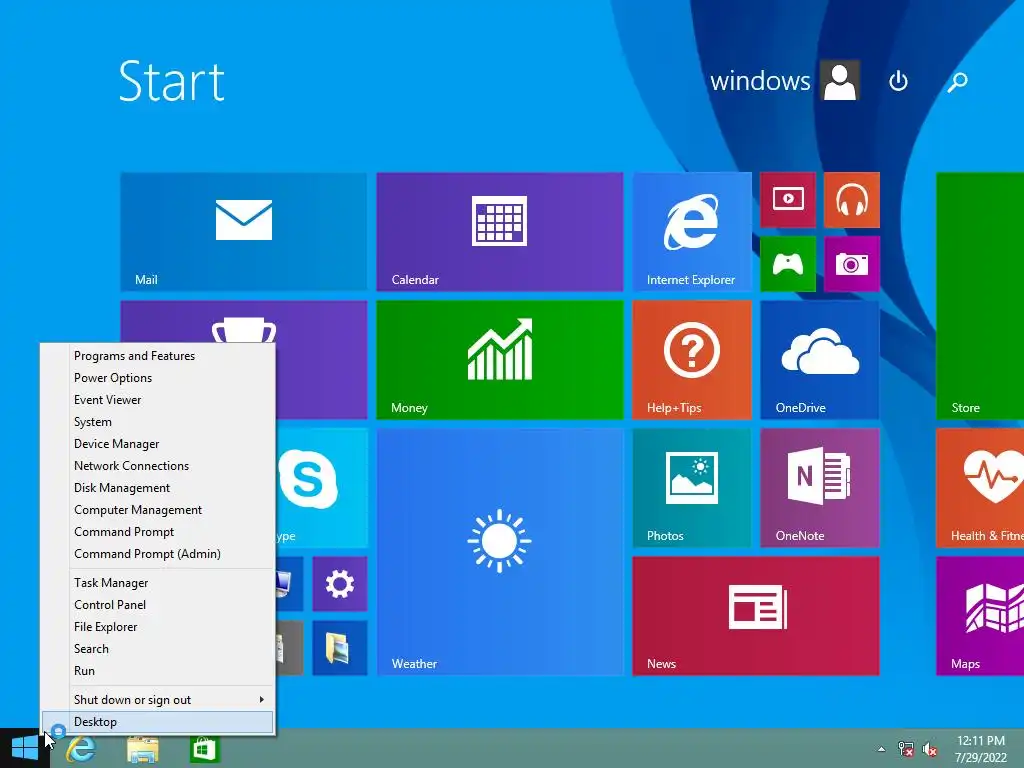Viewport: 1024px width, 768px height.
Task: Open the OneDrive tile
Action: click(820, 360)
